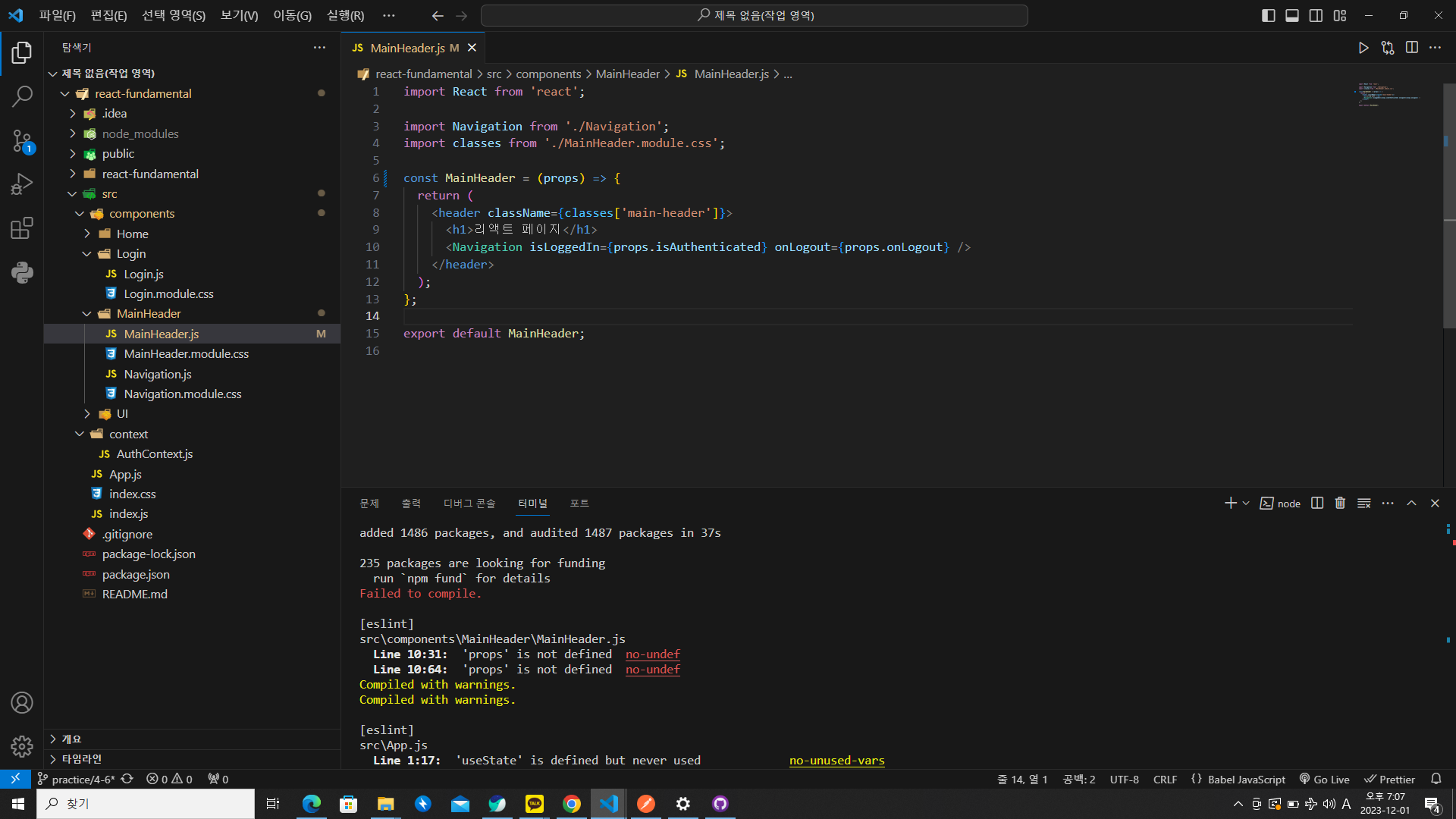Open new terminal profile dropdown arrow
This screenshot has height=819, width=1456.
click(x=1246, y=503)
